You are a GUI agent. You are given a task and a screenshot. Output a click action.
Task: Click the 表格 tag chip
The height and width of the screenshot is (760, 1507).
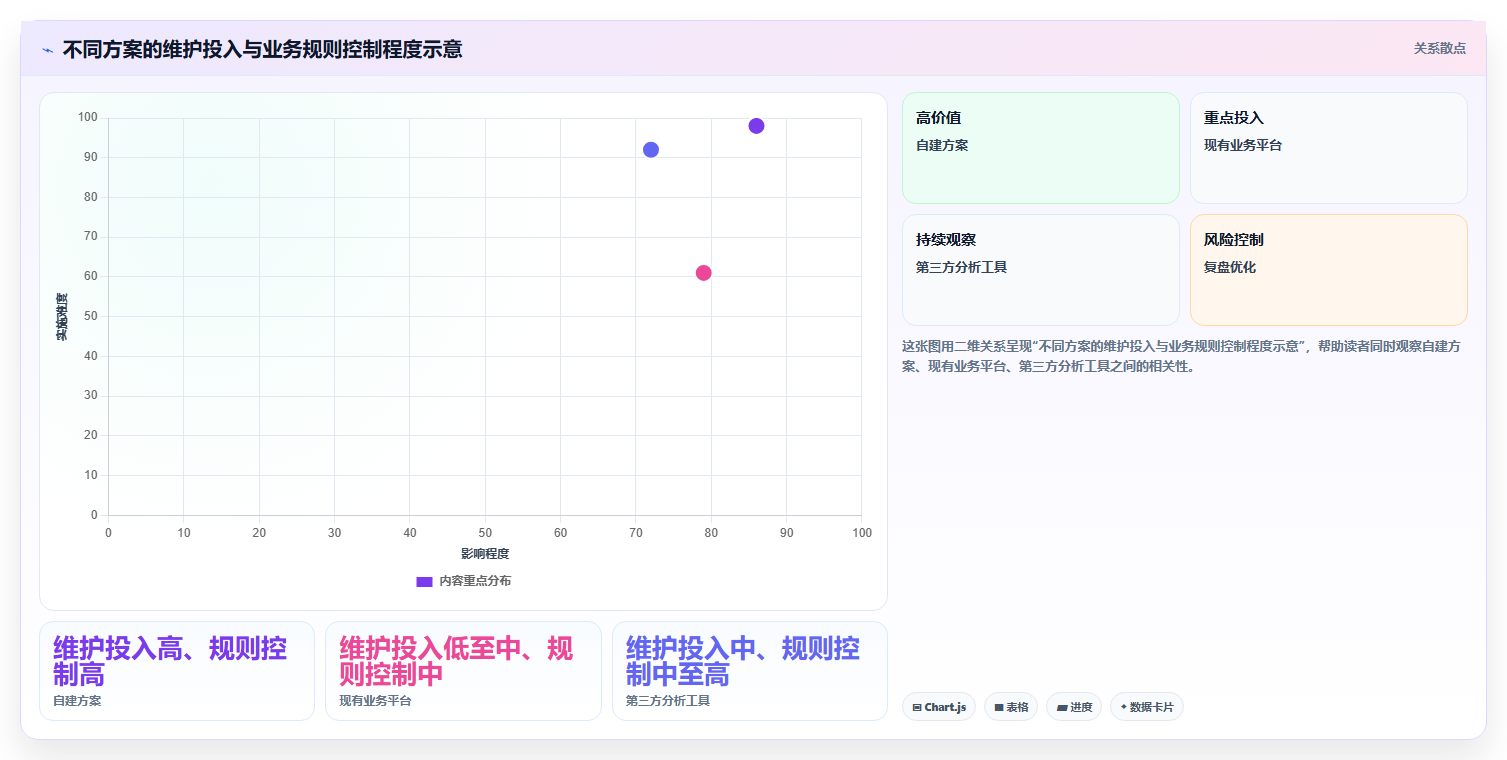tap(1011, 707)
